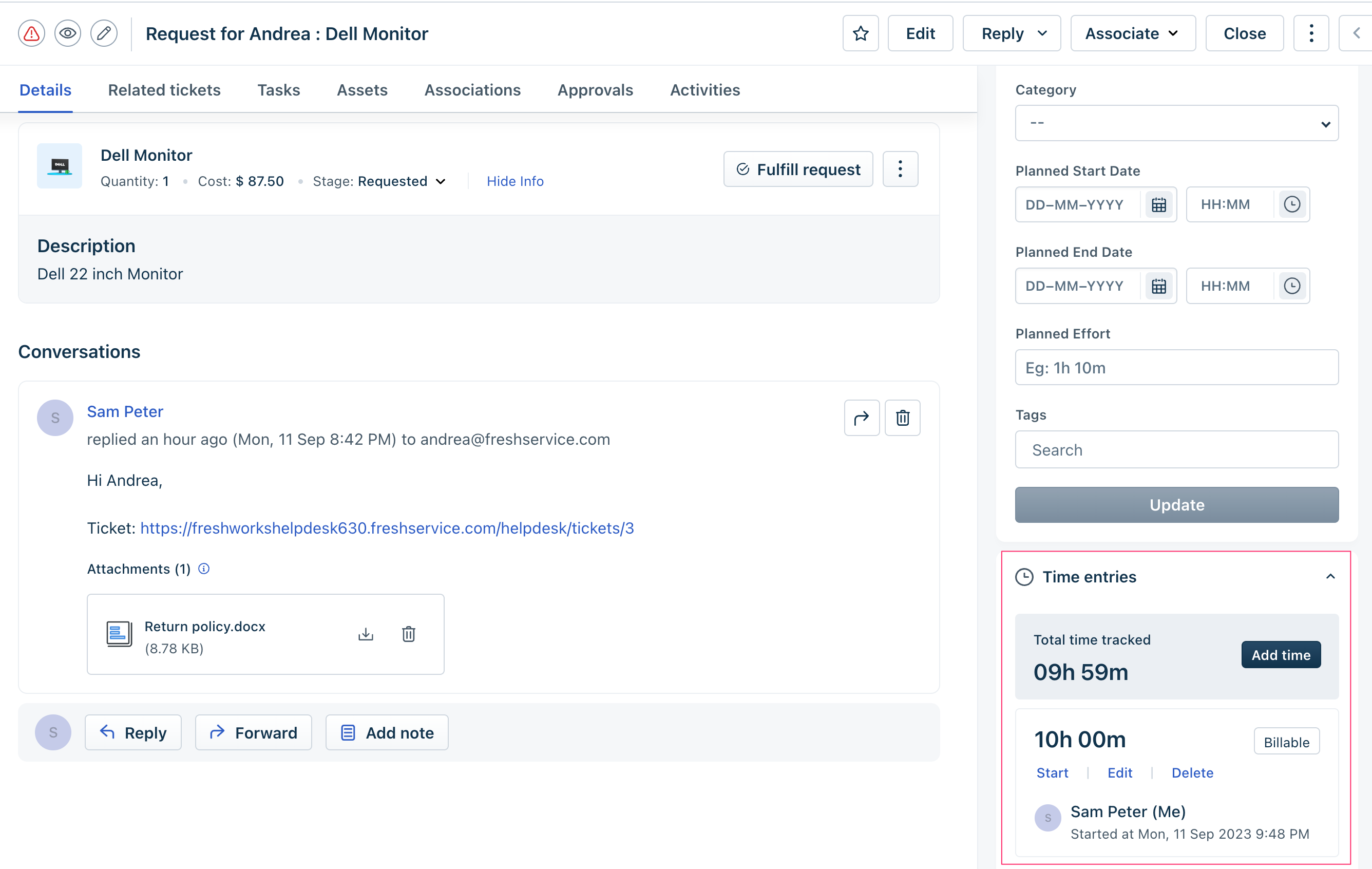
Task: Close the ticket with Close button
Action: click(1244, 33)
